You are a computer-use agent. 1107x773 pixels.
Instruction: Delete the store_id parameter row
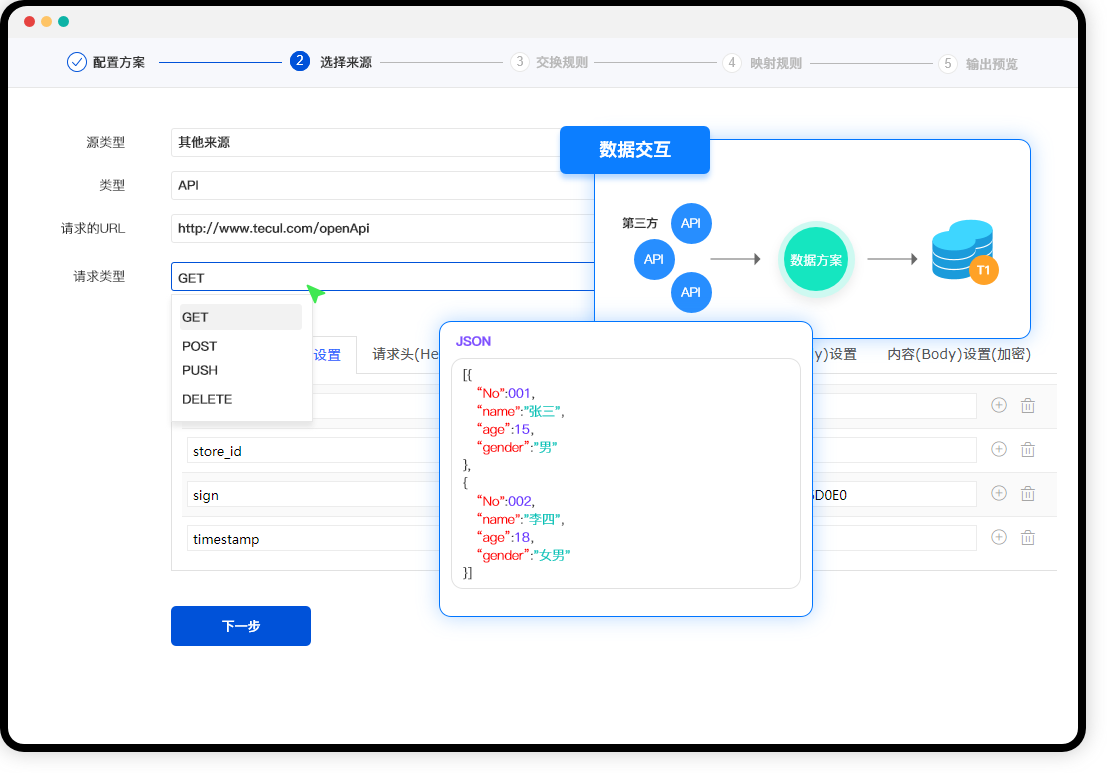pos(1027,450)
